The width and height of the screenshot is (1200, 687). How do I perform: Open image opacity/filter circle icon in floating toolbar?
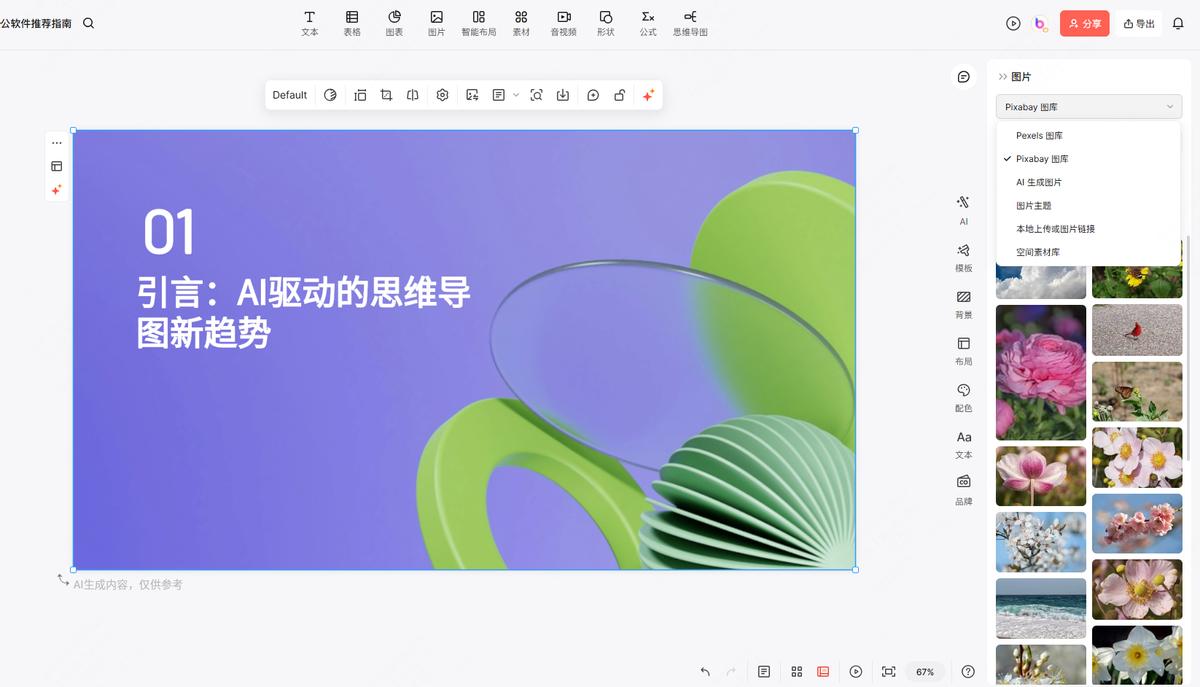point(330,95)
